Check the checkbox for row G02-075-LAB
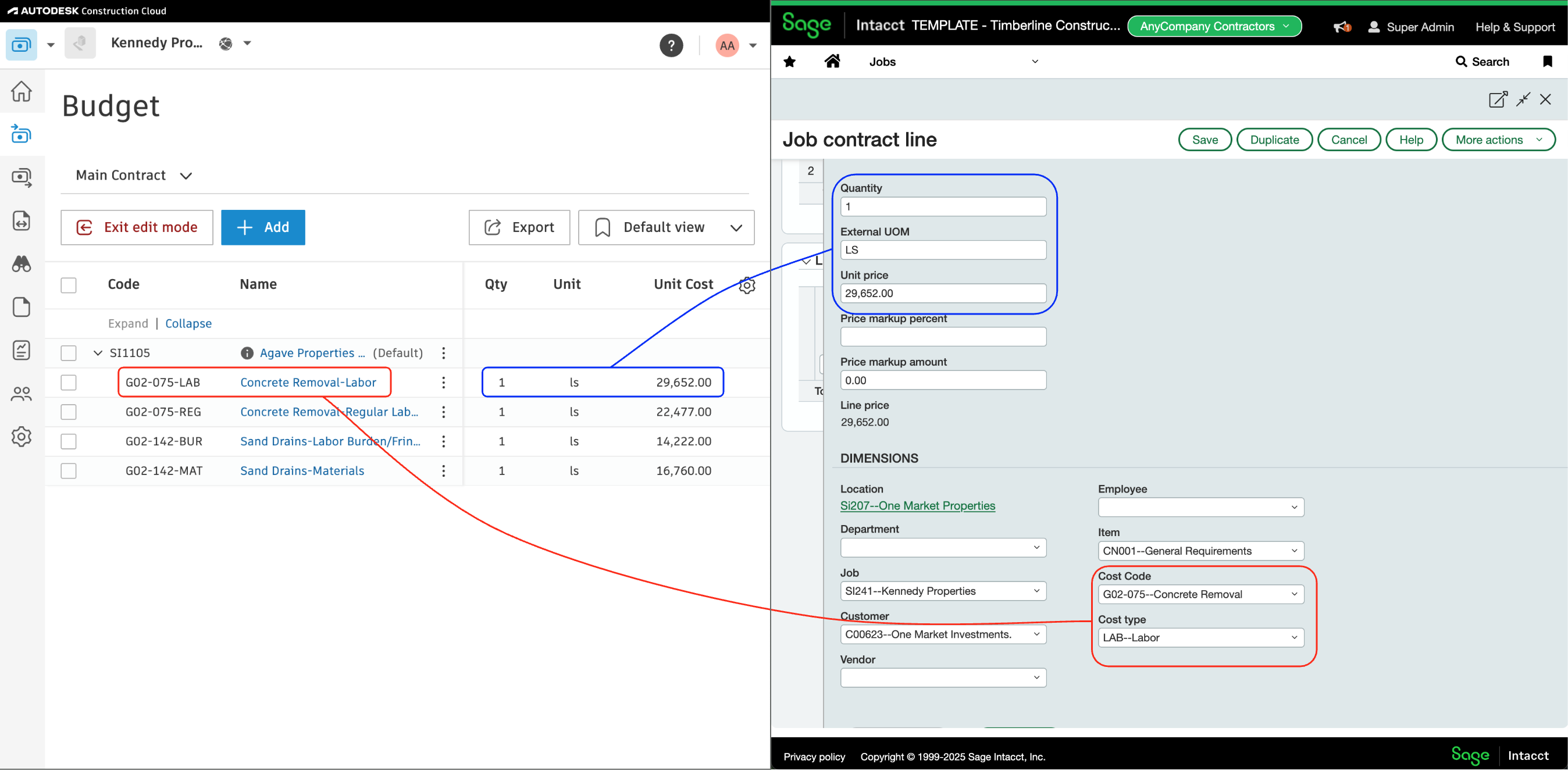 pos(69,383)
